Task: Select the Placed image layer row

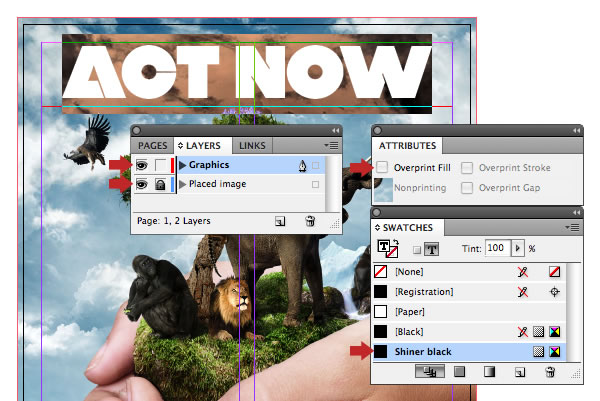Action: pyautogui.click(x=229, y=184)
